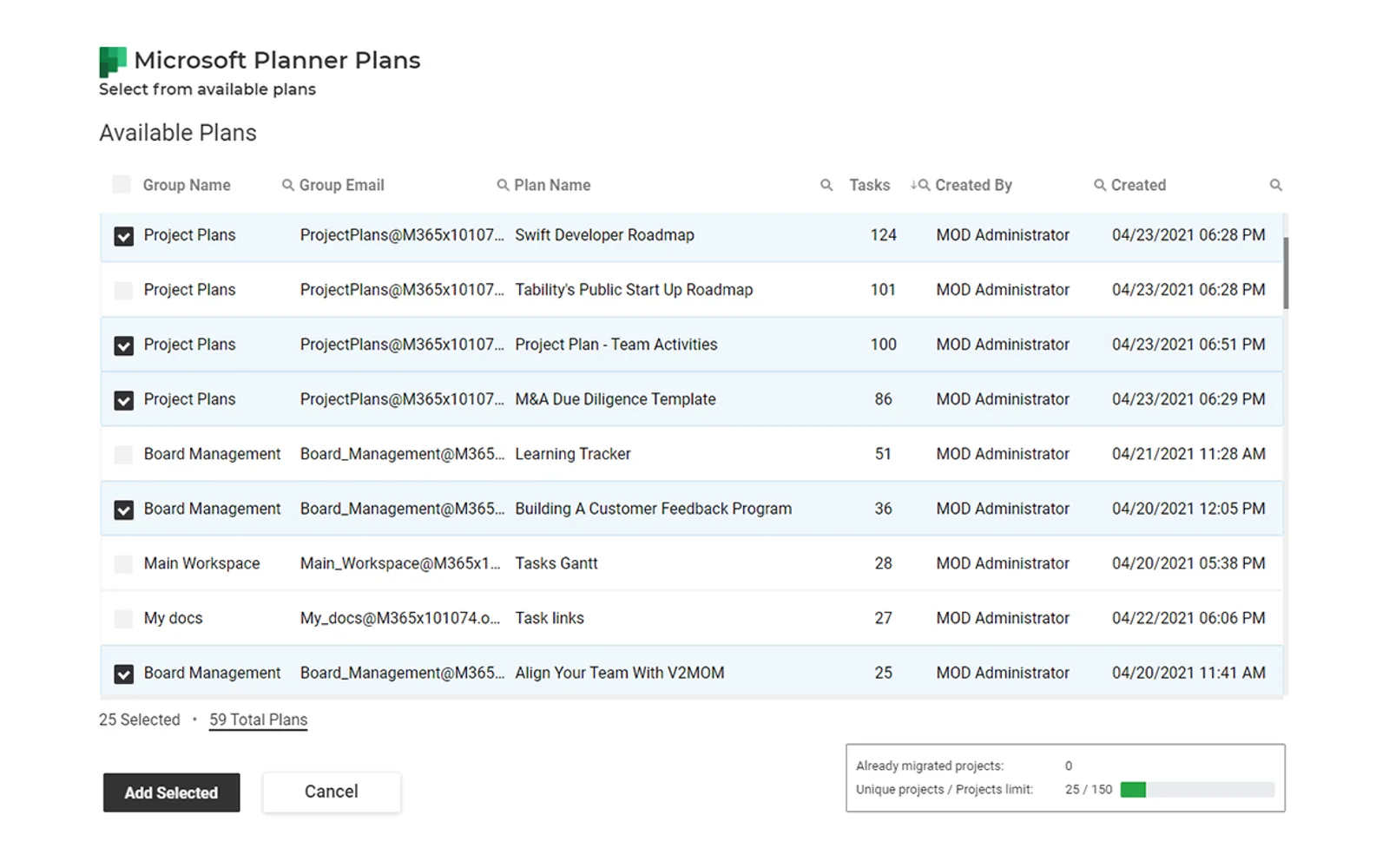
Task: Click the magnifier icon left of Group Email header
Action: pyautogui.click(x=288, y=185)
